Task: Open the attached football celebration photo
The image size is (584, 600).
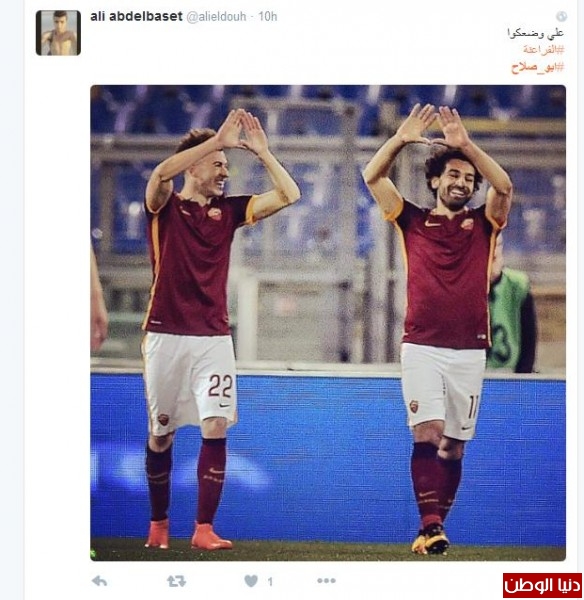Action: click(328, 323)
